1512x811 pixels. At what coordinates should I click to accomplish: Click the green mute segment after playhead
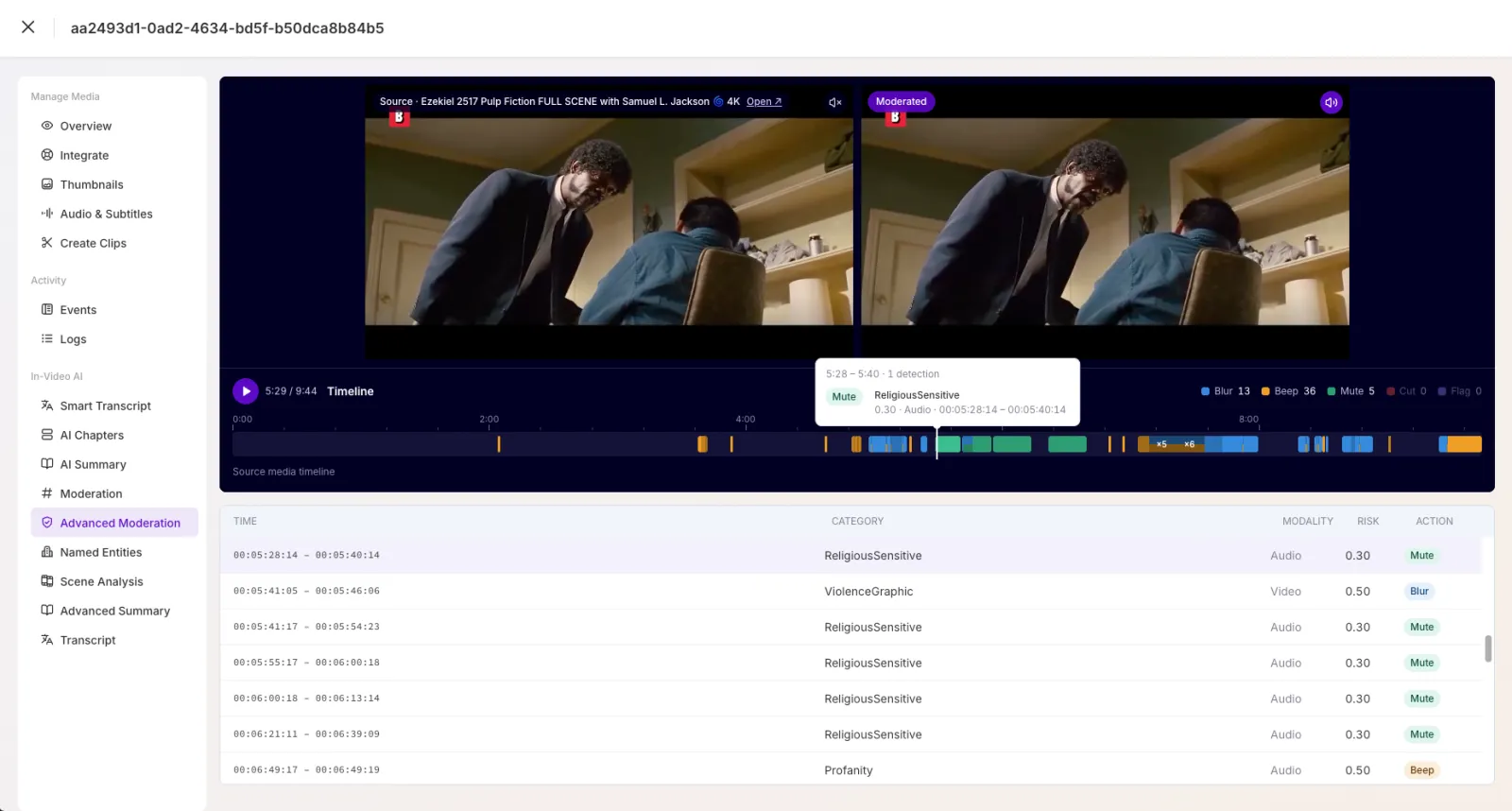pos(950,444)
